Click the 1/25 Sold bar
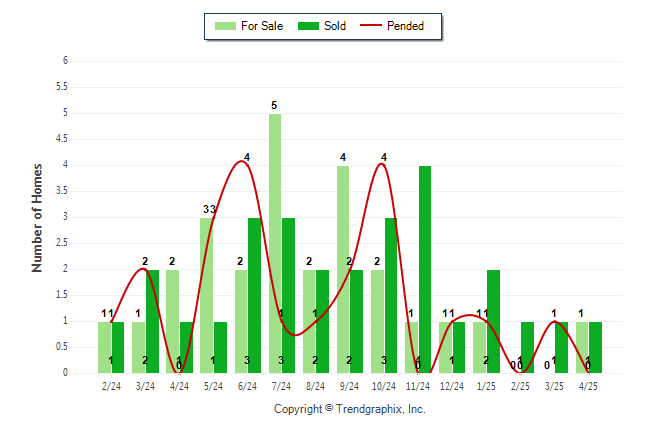 [493, 321]
